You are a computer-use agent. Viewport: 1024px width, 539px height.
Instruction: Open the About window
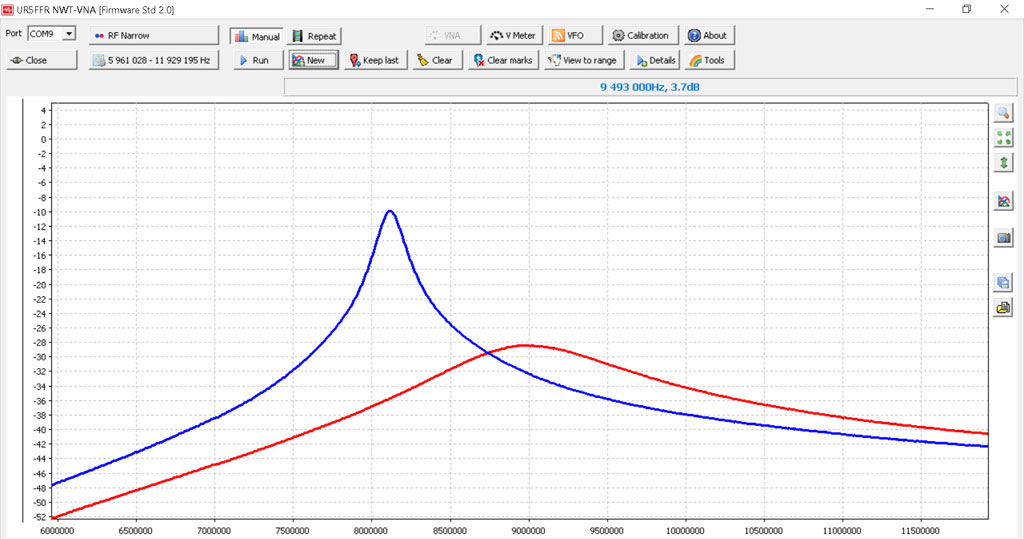click(x=707, y=35)
